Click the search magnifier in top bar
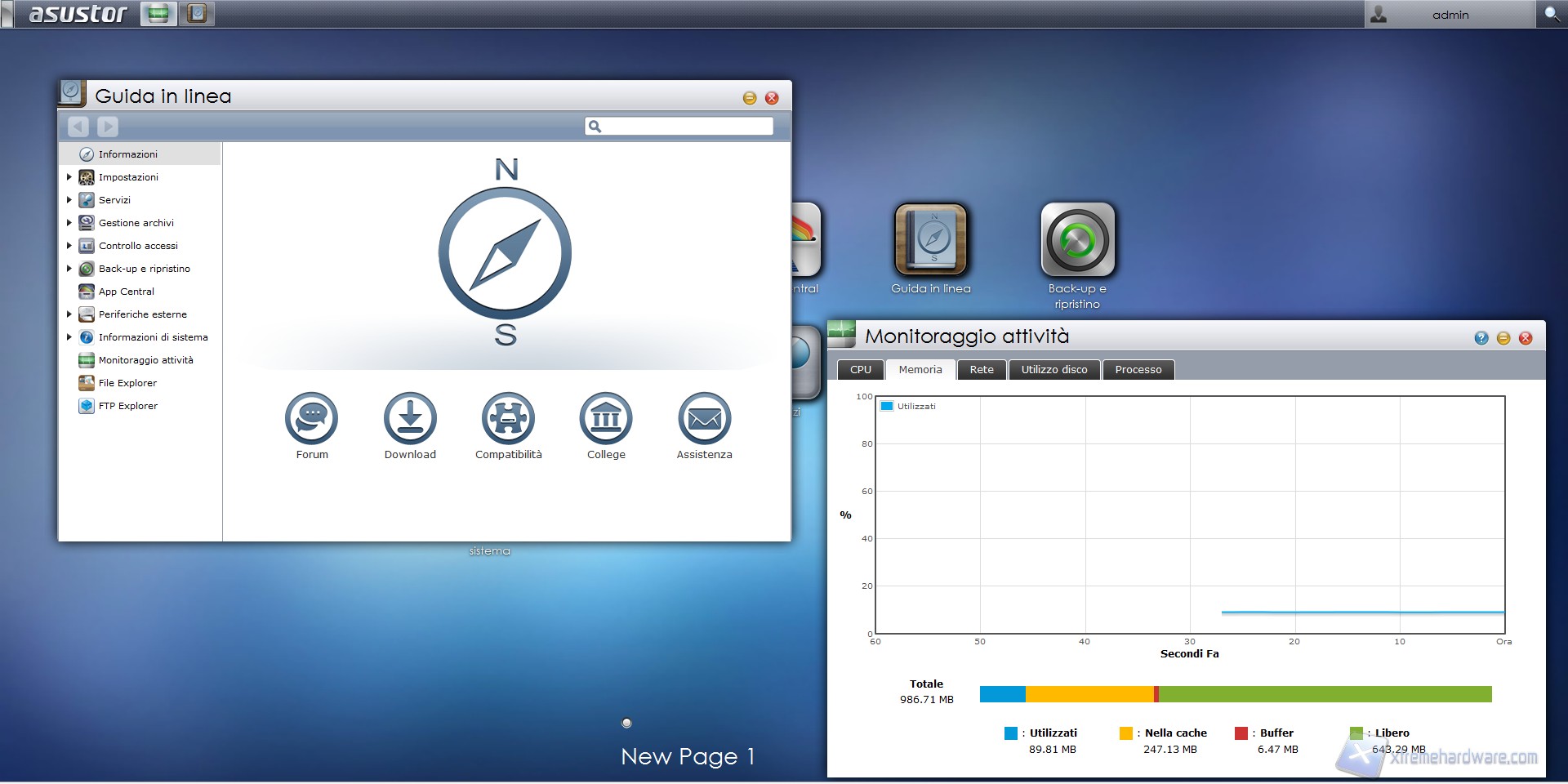 1551,14
